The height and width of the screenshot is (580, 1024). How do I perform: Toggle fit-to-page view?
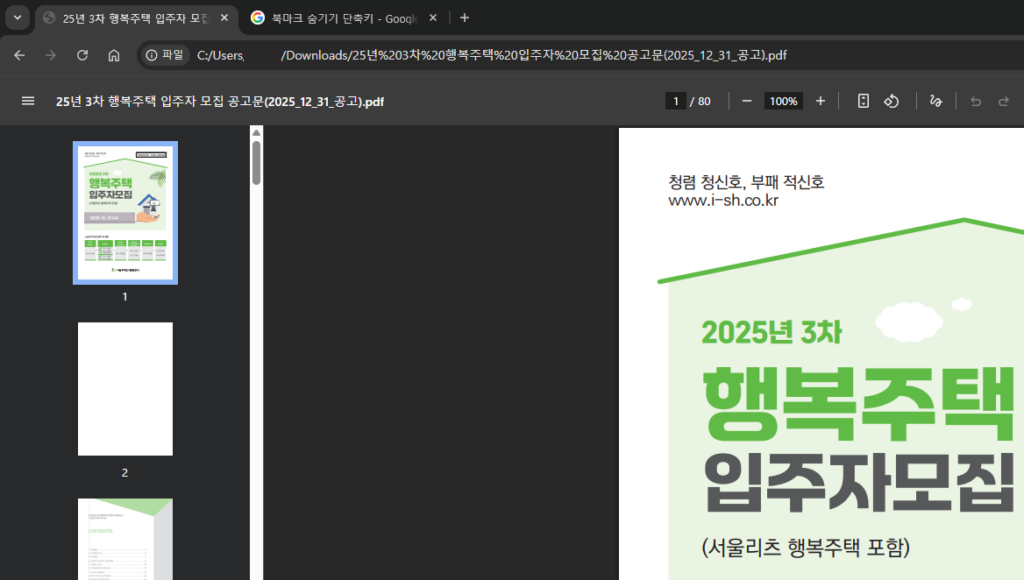coord(863,101)
